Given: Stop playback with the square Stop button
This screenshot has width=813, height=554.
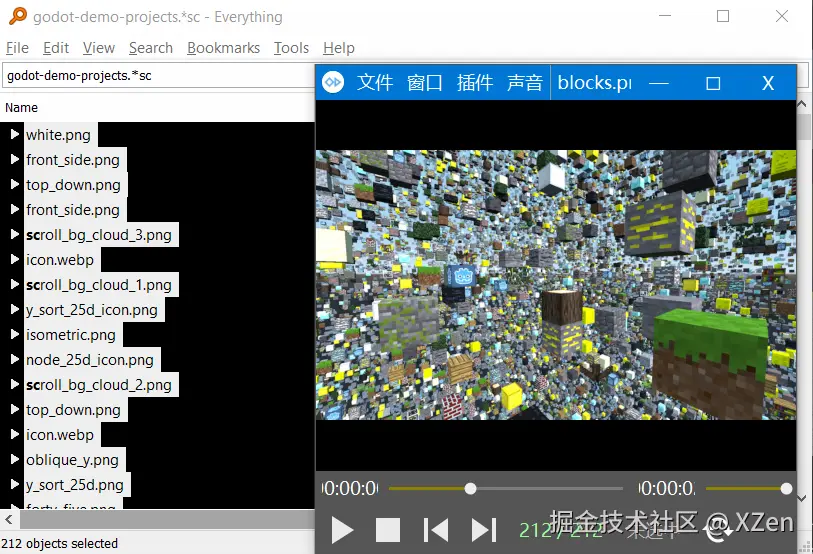Looking at the screenshot, I should [x=387, y=530].
